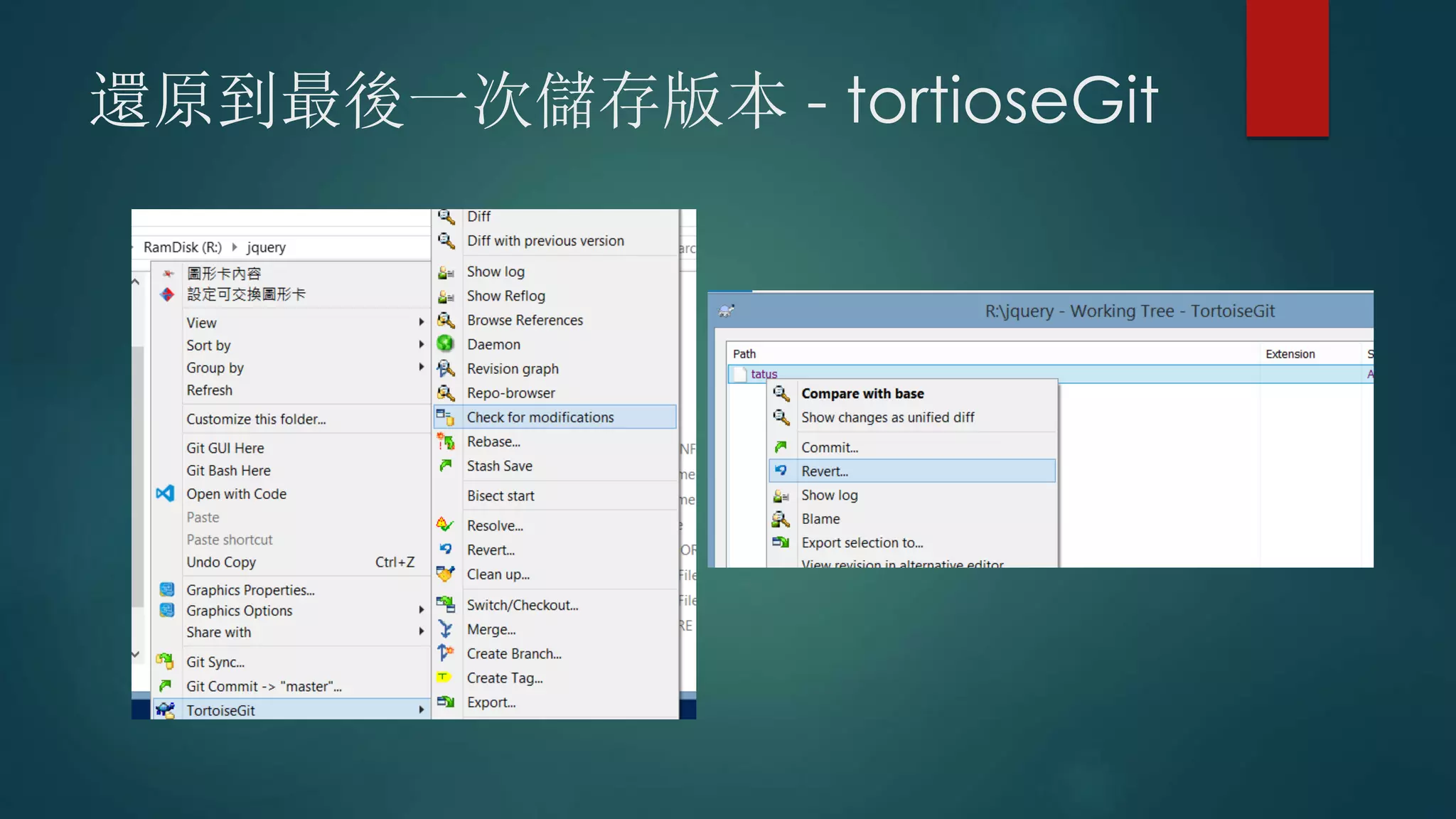Click the yellow Create Tag icon
The image size is (1456, 819).
pyautogui.click(x=444, y=678)
